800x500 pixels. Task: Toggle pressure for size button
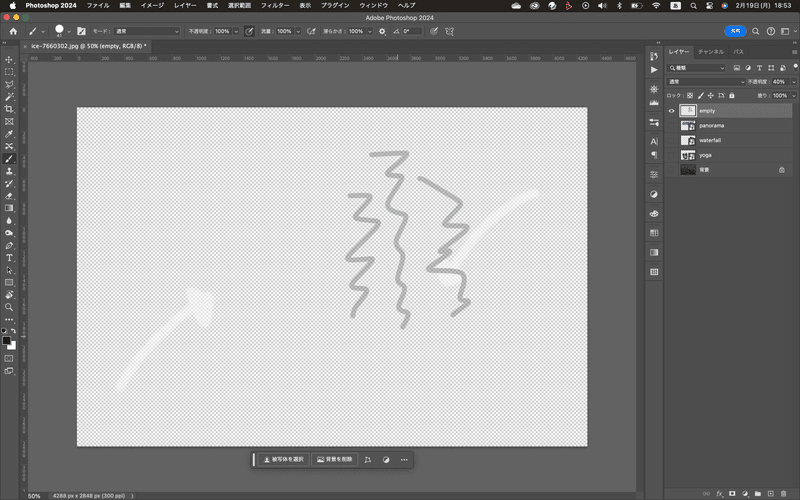pyautogui.click(x=434, y=31)
